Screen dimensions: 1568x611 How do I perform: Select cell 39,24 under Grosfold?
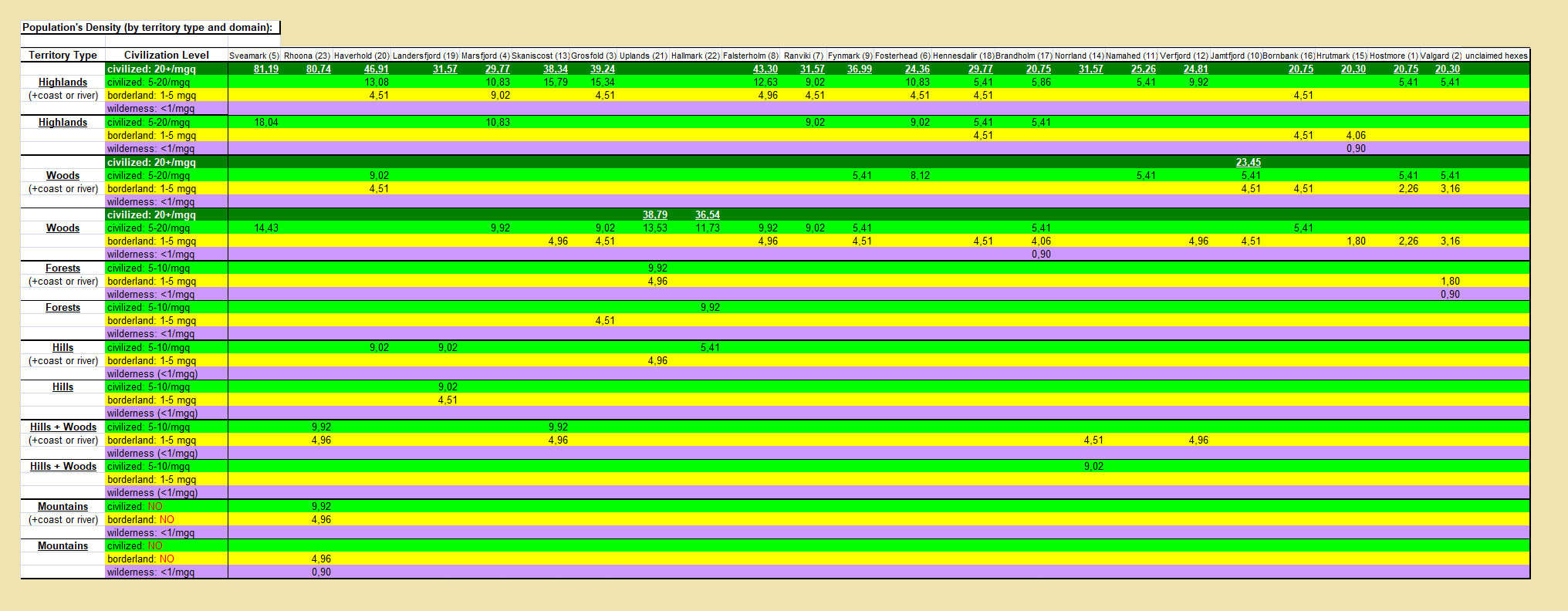coord(603,69)
